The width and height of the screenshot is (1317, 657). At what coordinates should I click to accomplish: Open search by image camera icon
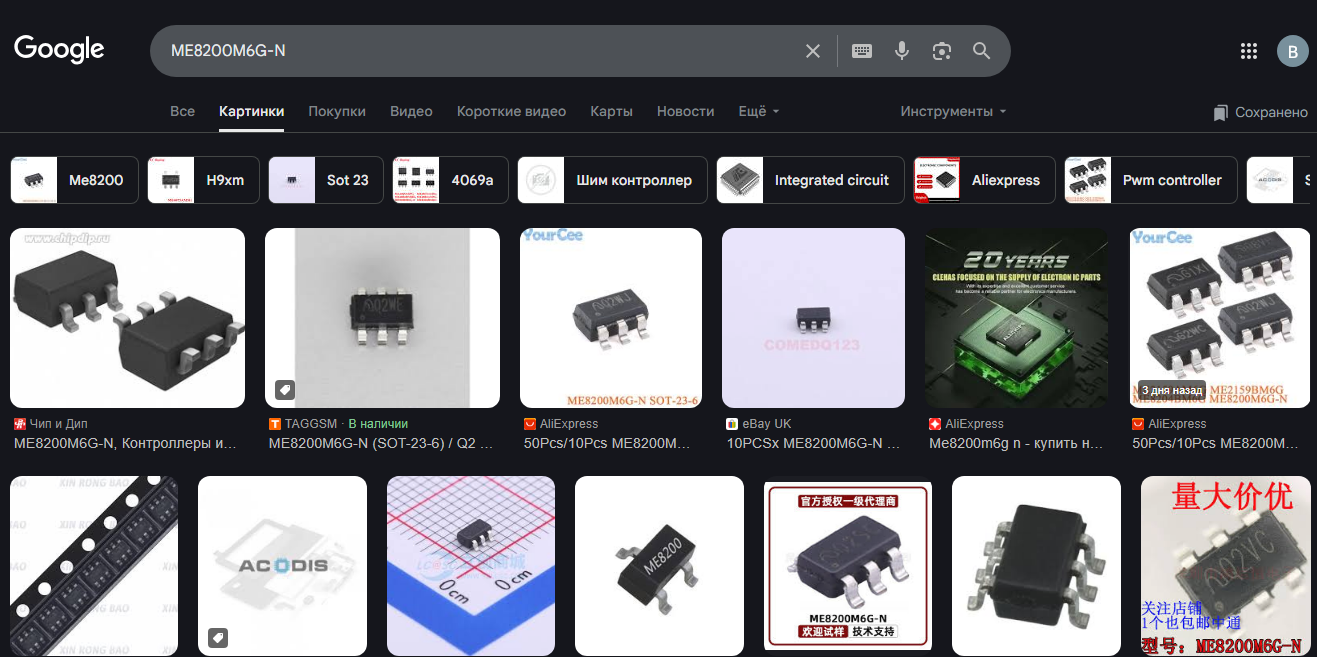[x=941, y=51]
